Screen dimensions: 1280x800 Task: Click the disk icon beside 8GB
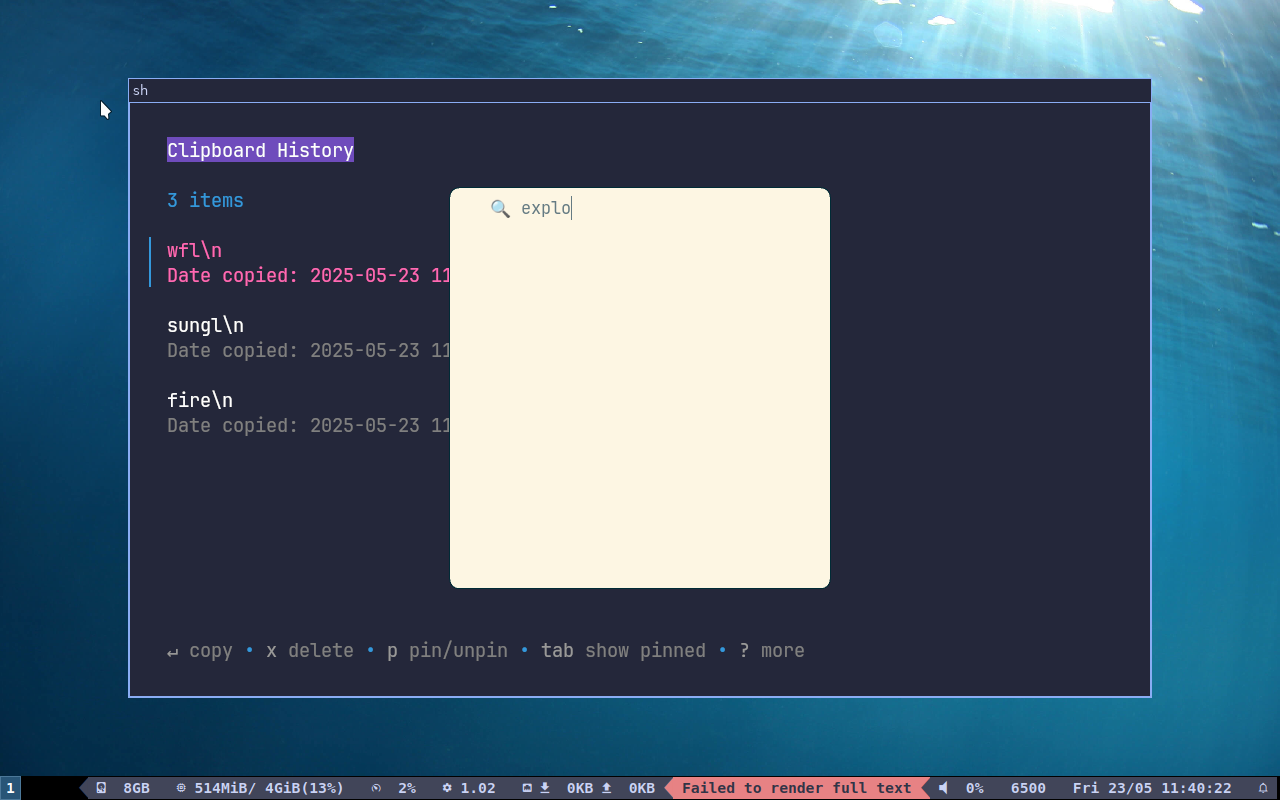tap(101, 788)
